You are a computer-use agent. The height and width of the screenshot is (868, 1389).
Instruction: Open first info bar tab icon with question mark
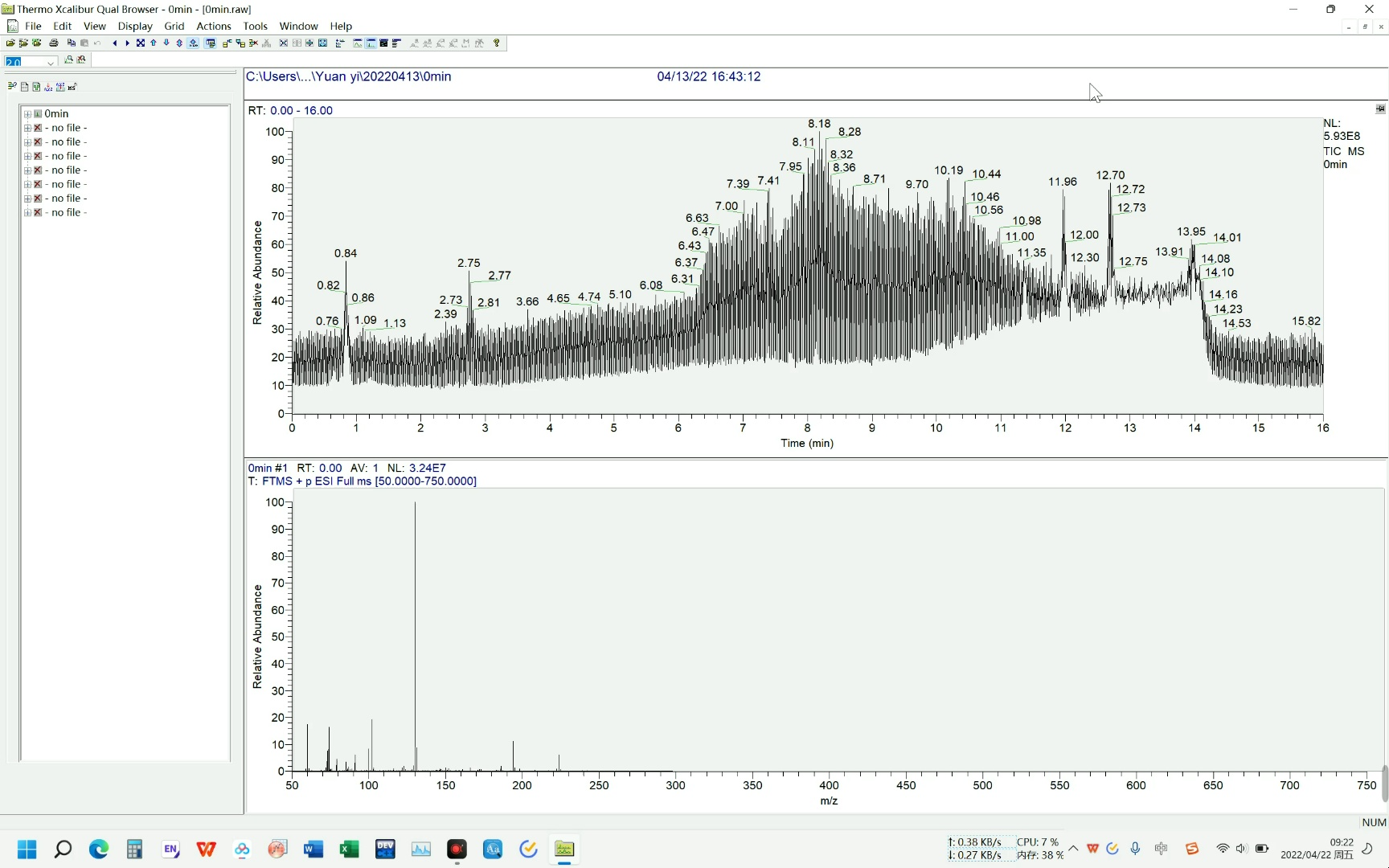pyautogui.click(x=12, y=86)
